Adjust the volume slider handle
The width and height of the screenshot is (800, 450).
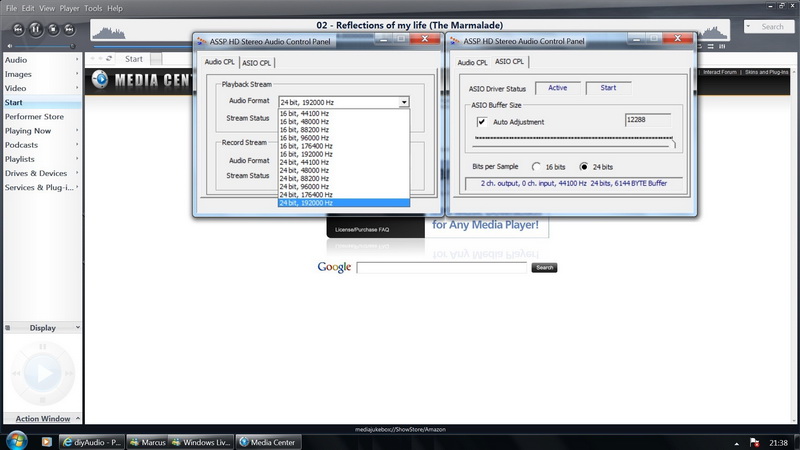coord(72,46)
